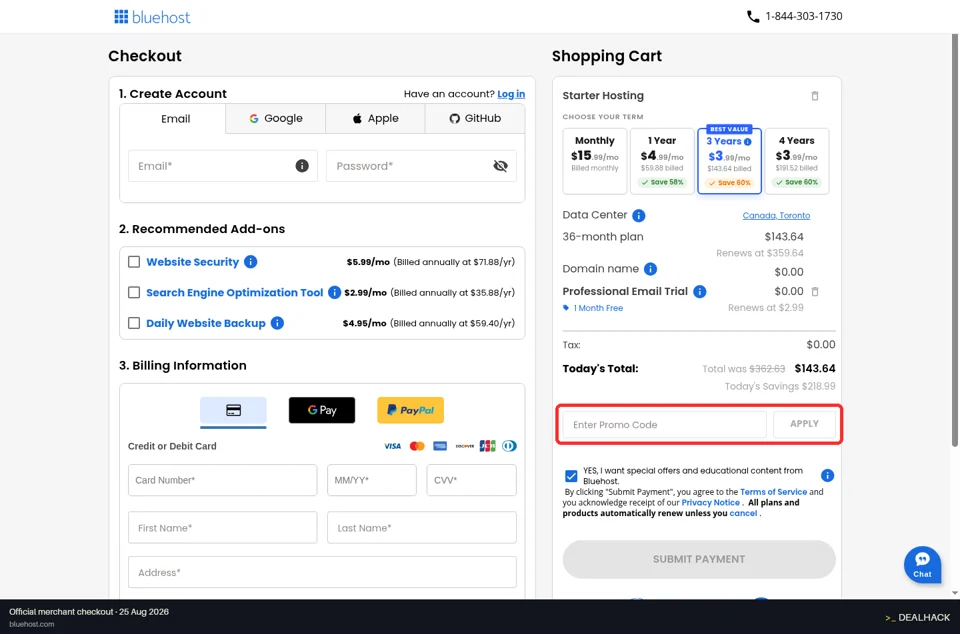The image size is (960, 634).
Task: Click the JCB card logo
Action: point(487,446)
